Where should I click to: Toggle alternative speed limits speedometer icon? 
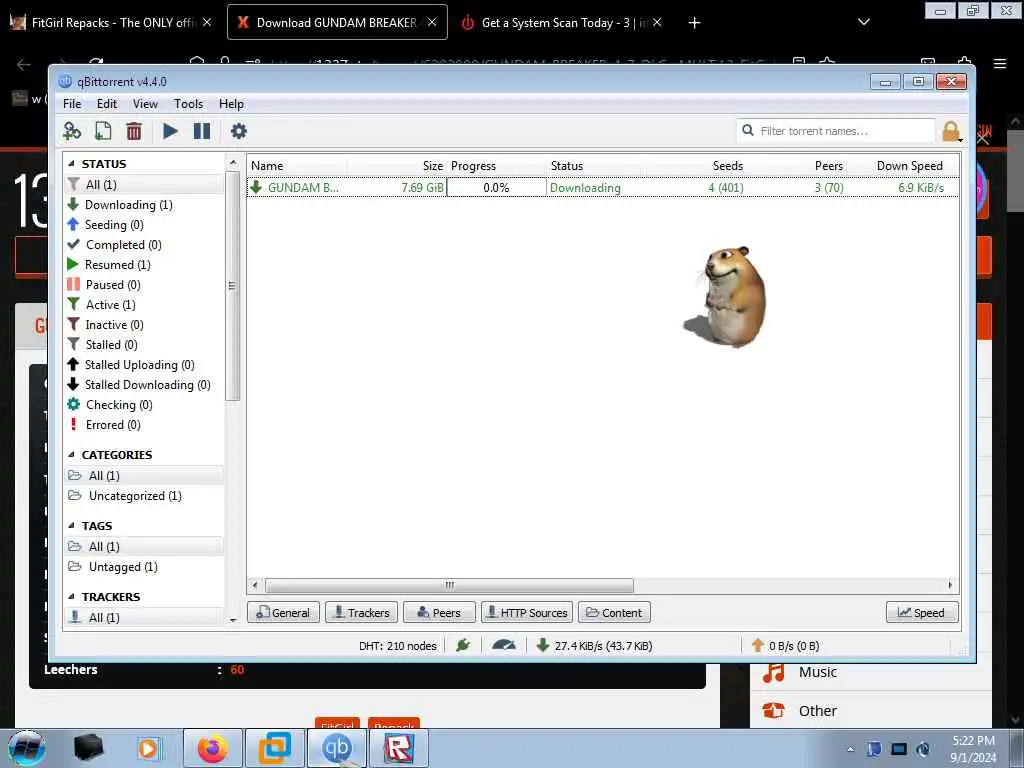504,646
